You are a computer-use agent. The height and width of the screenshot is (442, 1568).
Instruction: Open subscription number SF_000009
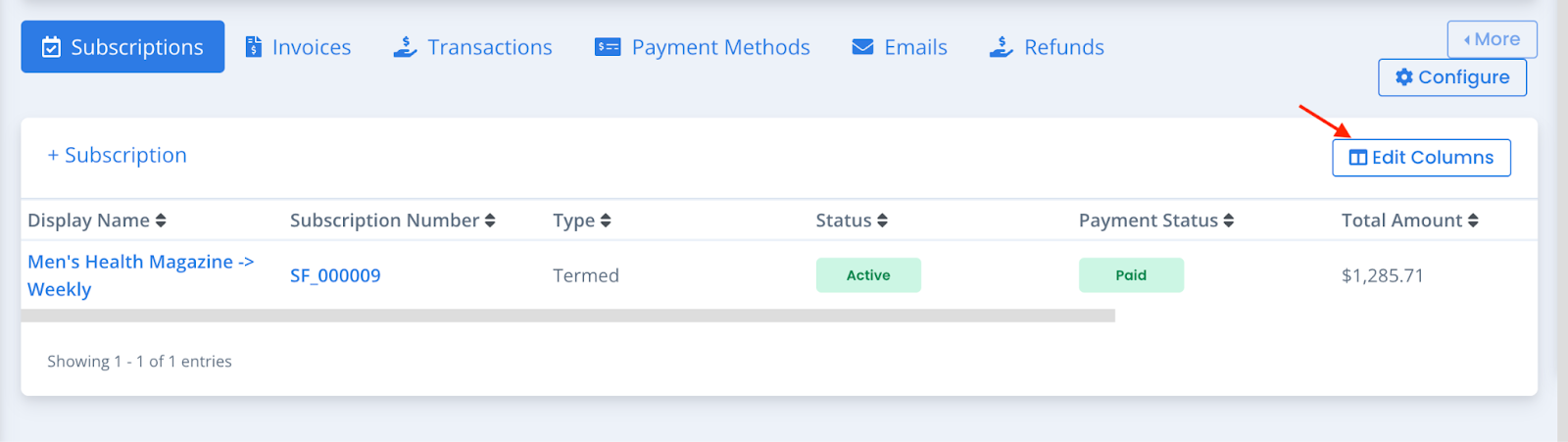pos(335,276)
